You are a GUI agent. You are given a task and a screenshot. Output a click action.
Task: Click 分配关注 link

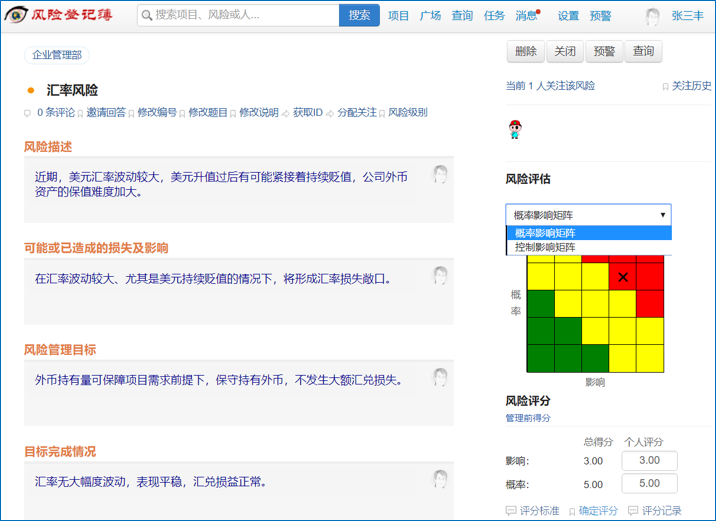[357, 112]
